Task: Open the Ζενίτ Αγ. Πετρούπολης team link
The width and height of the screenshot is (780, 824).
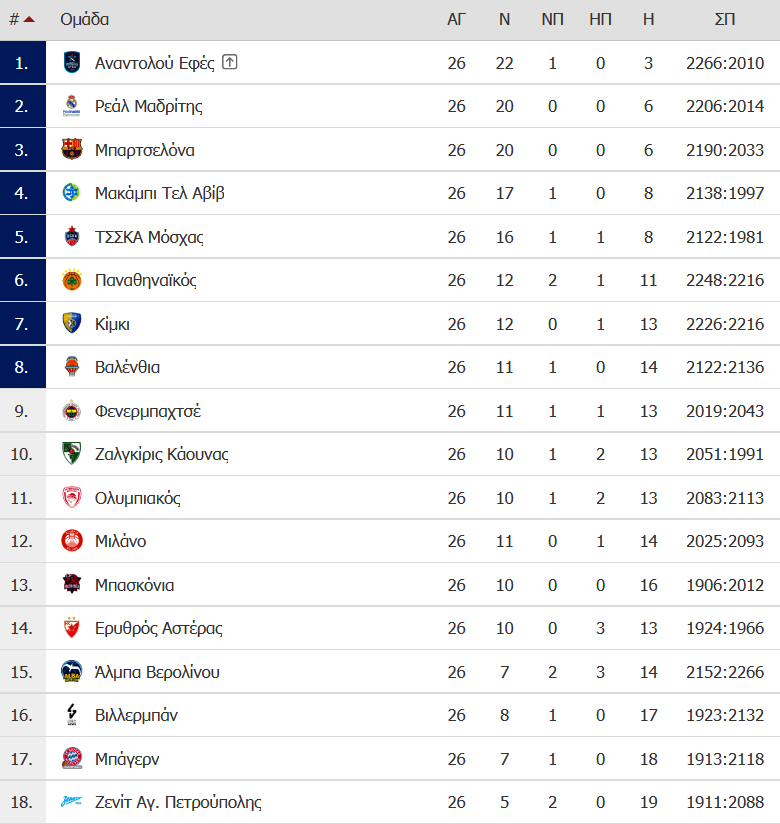Action: pos(178,802)
